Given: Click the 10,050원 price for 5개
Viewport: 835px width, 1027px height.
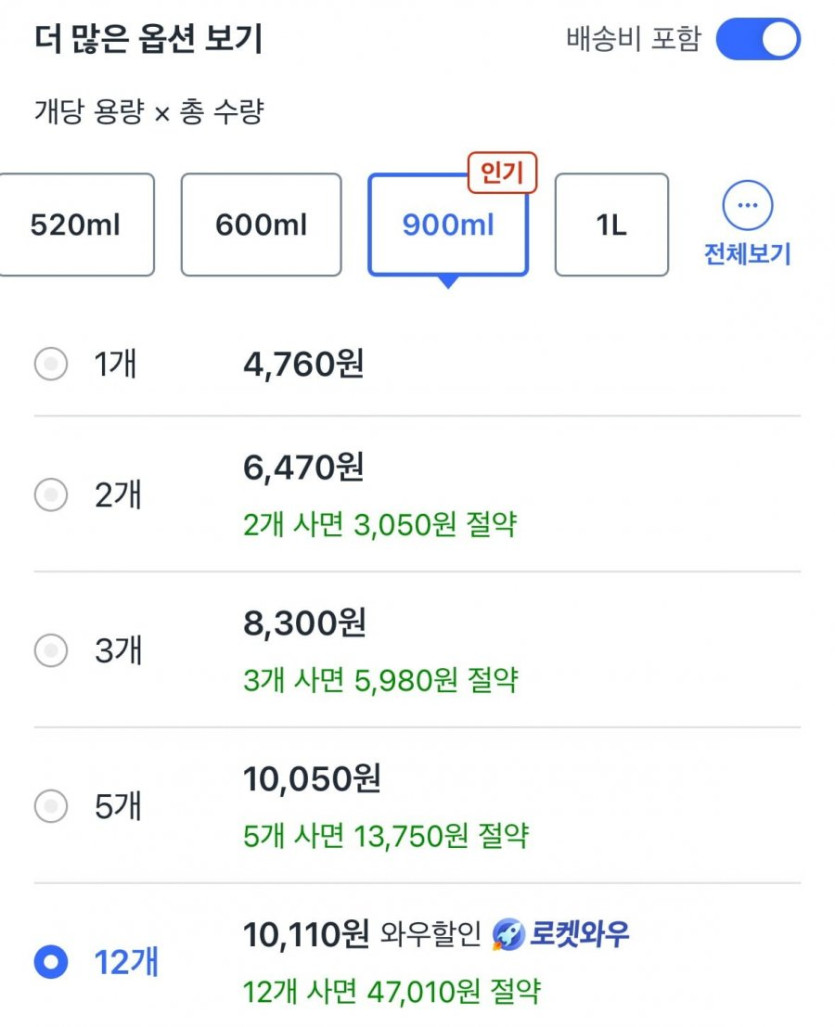Looking at the screenshot, I should pos(311,779).
